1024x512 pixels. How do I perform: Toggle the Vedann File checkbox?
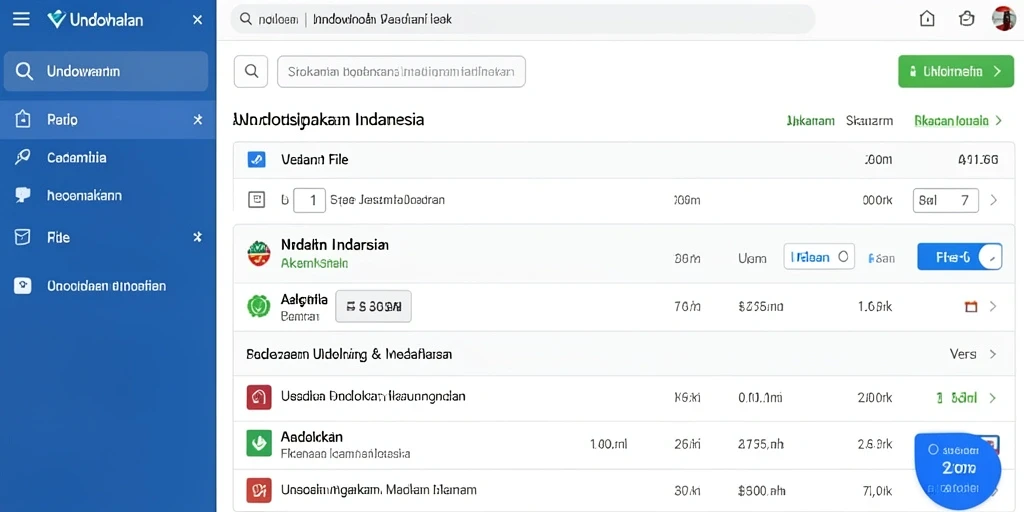pos(257,159)
